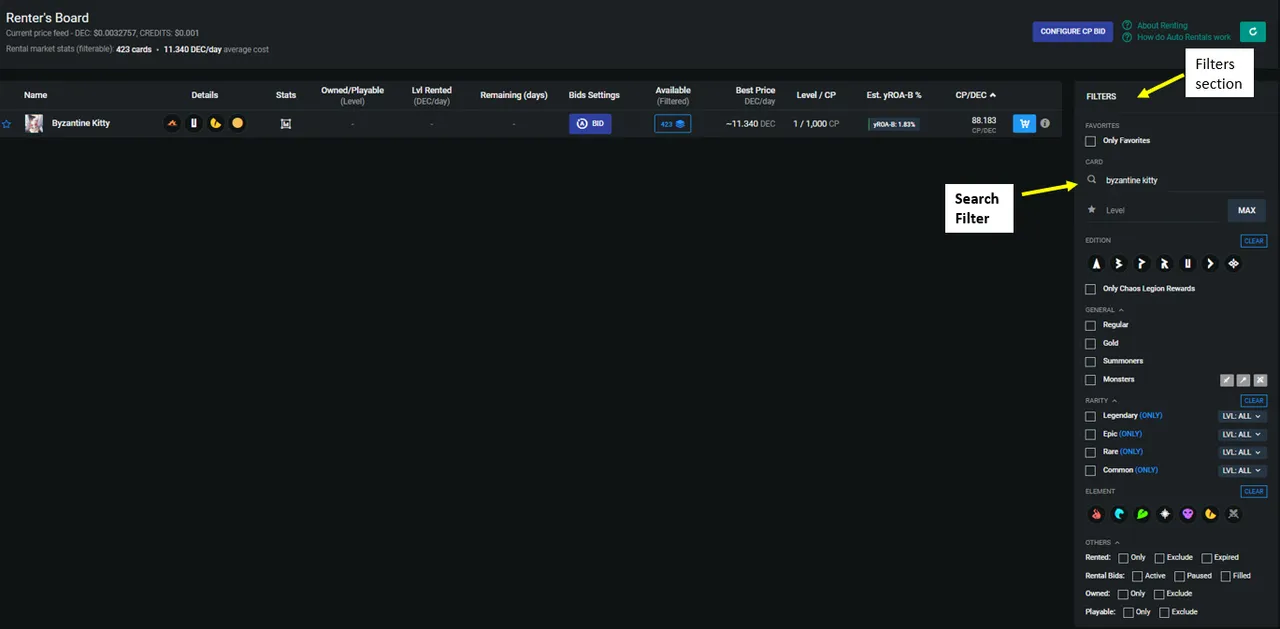Check the Legendary rarity checkbox
This screenshot has width=1280, height=629.
click(1091, 416)
